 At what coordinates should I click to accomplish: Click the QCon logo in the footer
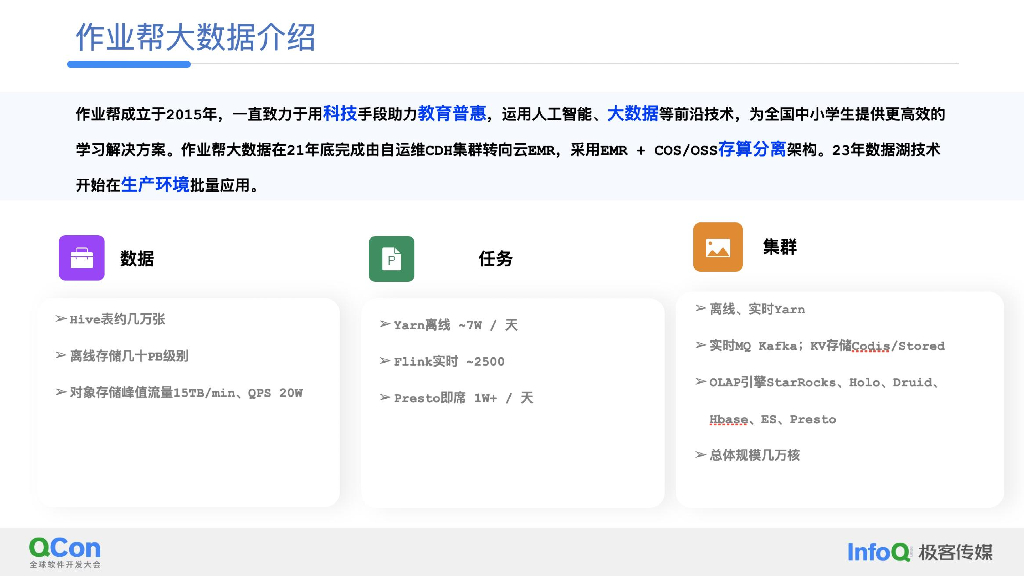click(x=65, y=552)
